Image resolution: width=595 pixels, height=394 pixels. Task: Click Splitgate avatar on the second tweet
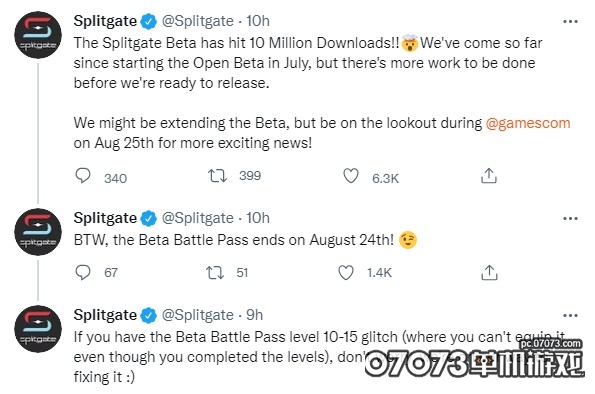click(38, 232)
